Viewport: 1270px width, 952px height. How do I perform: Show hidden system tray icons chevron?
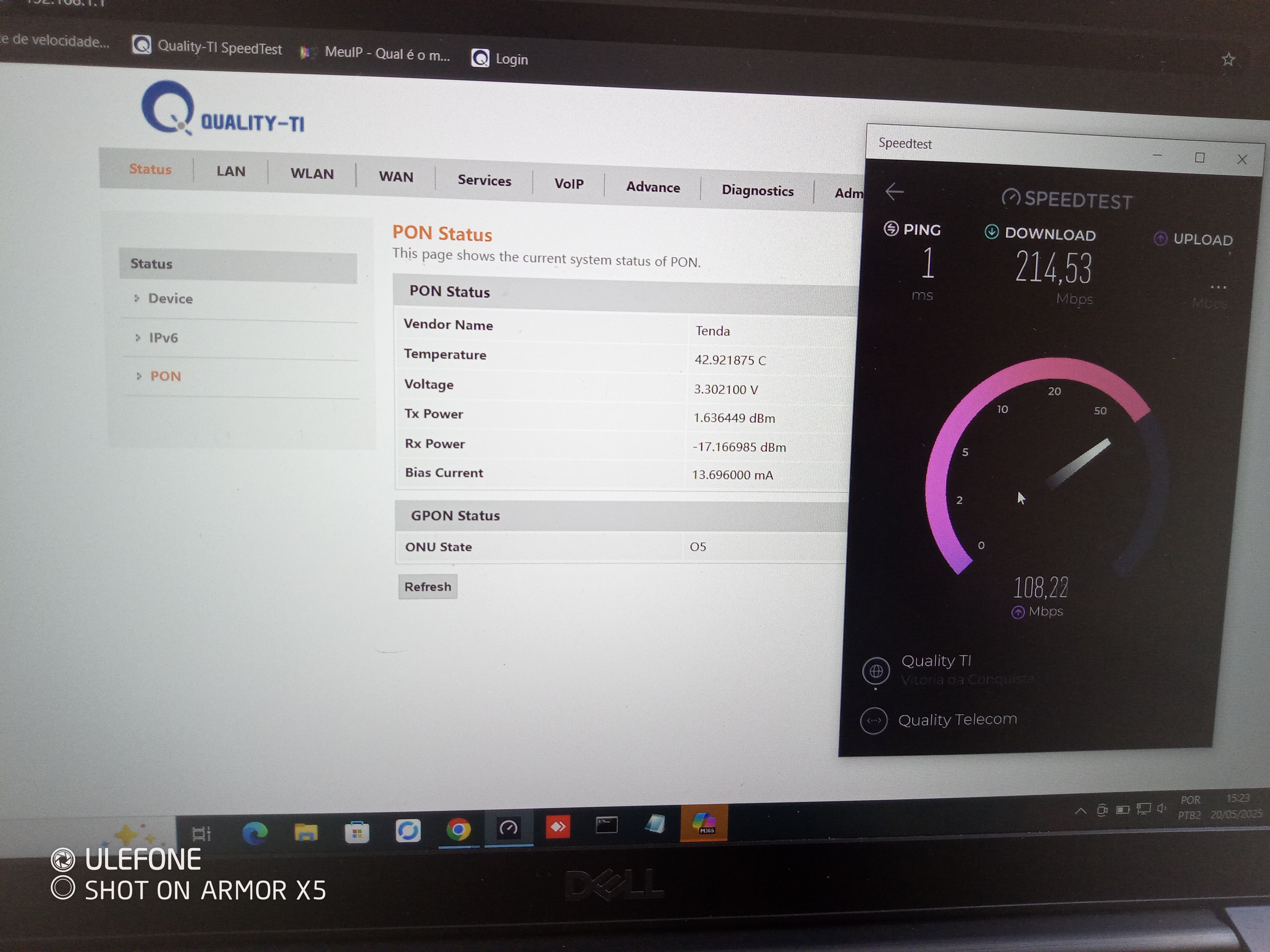click(x=1080, y=811)
